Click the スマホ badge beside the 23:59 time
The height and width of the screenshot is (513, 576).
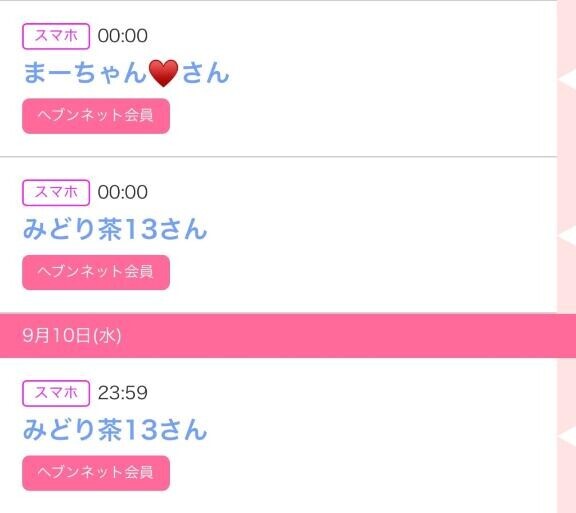(56, 393)
